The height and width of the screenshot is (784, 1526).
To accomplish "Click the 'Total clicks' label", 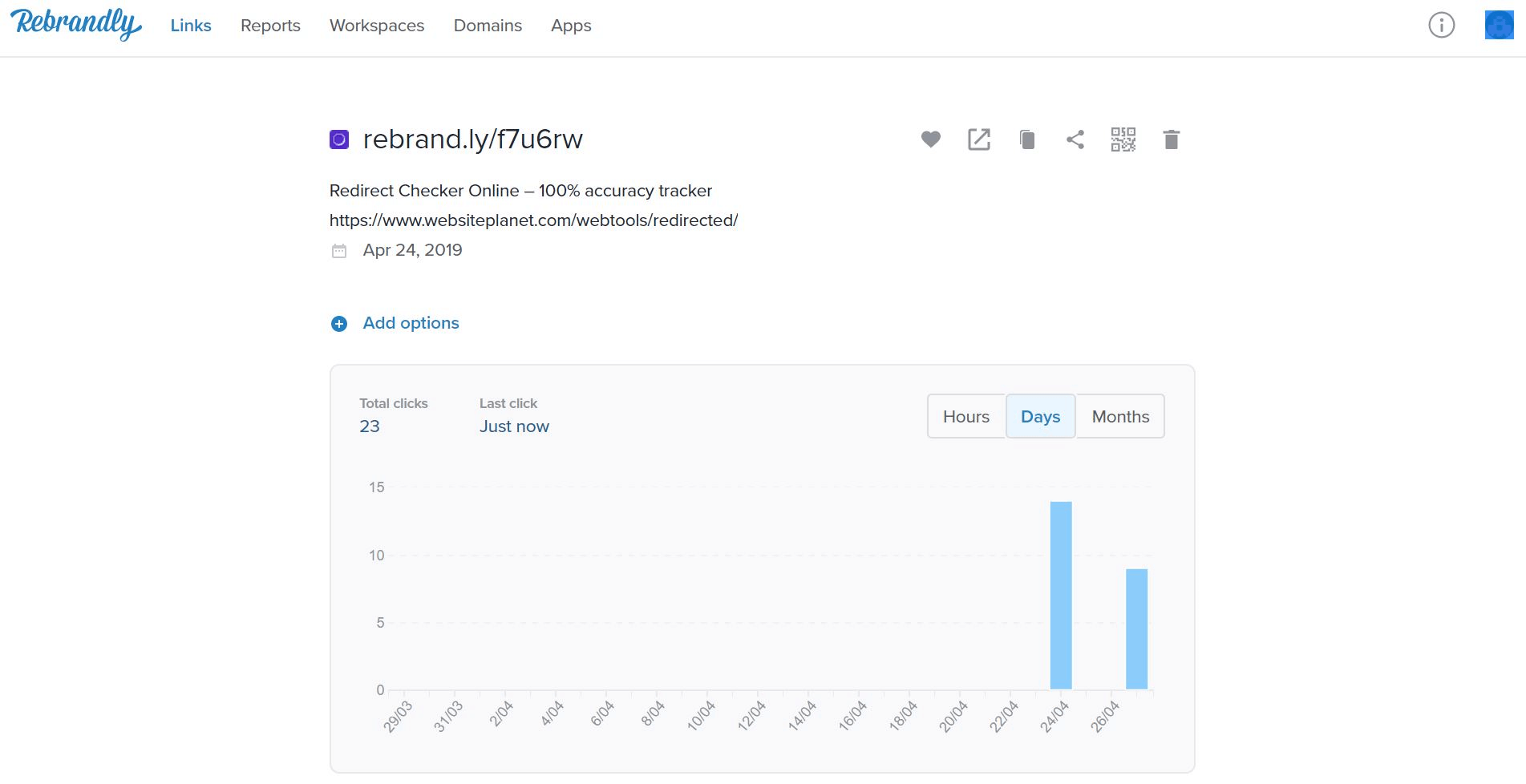I will pyautogui.click(x=394, y=403).
